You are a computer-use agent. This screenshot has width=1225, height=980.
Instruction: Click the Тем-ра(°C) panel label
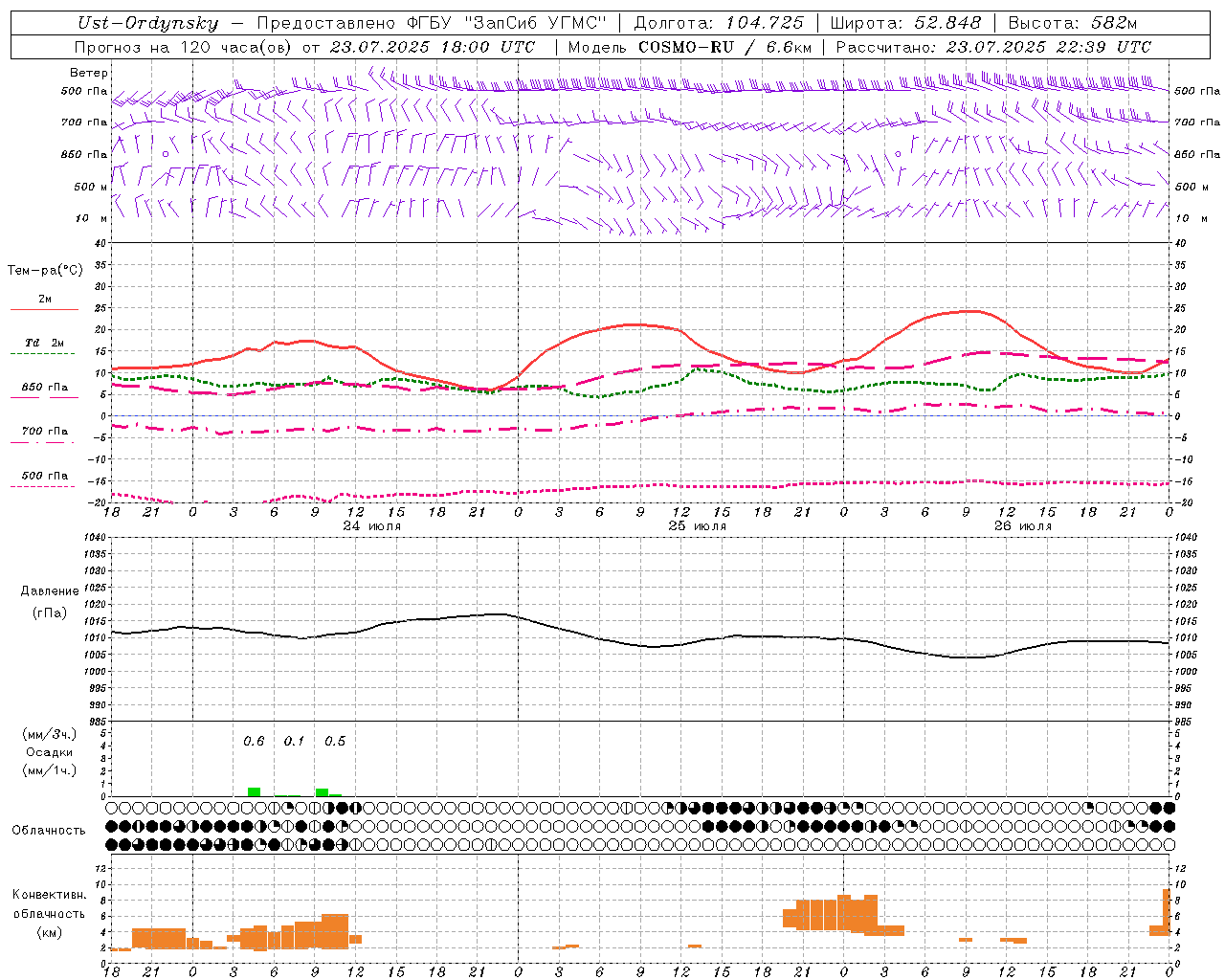pyautogui.click(x=45, y=270)
